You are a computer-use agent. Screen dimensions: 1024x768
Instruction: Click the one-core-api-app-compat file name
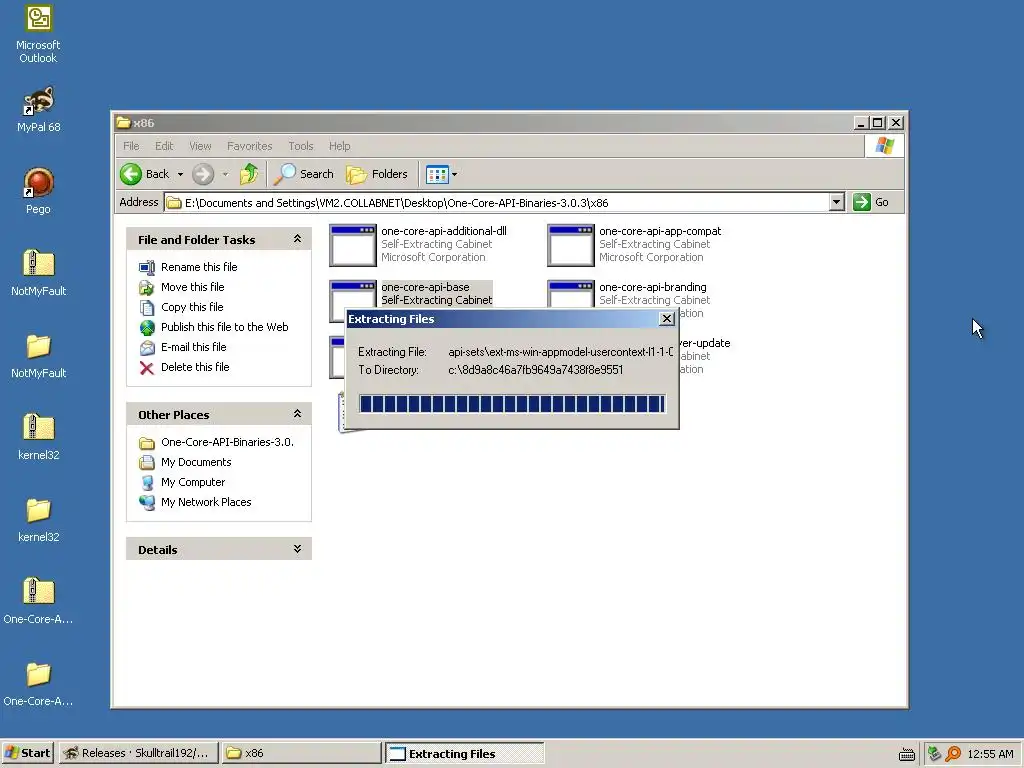click(660, 231)
